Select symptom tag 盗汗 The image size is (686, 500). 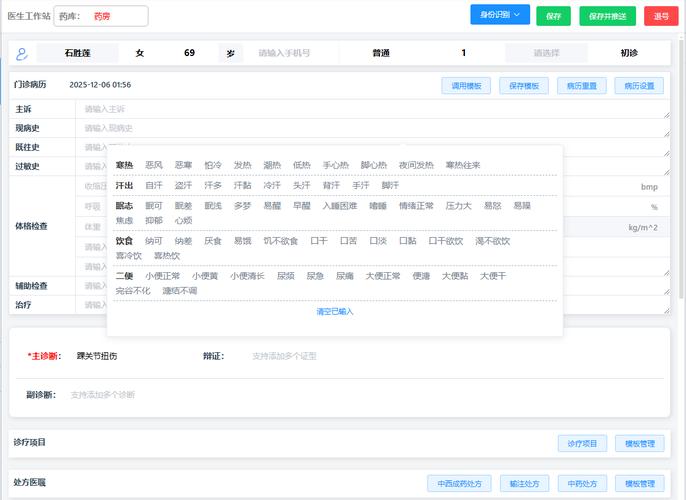point(183,185)
